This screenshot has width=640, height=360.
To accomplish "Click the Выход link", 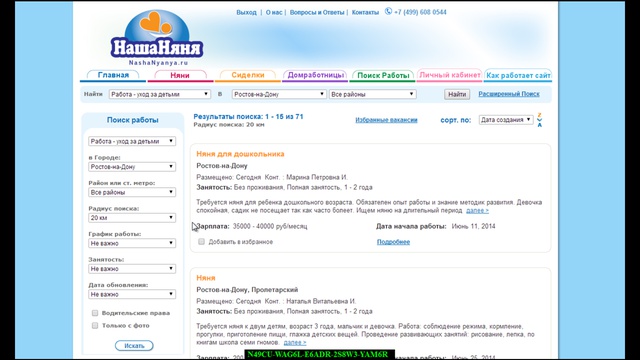I will [x=246, y=12].
